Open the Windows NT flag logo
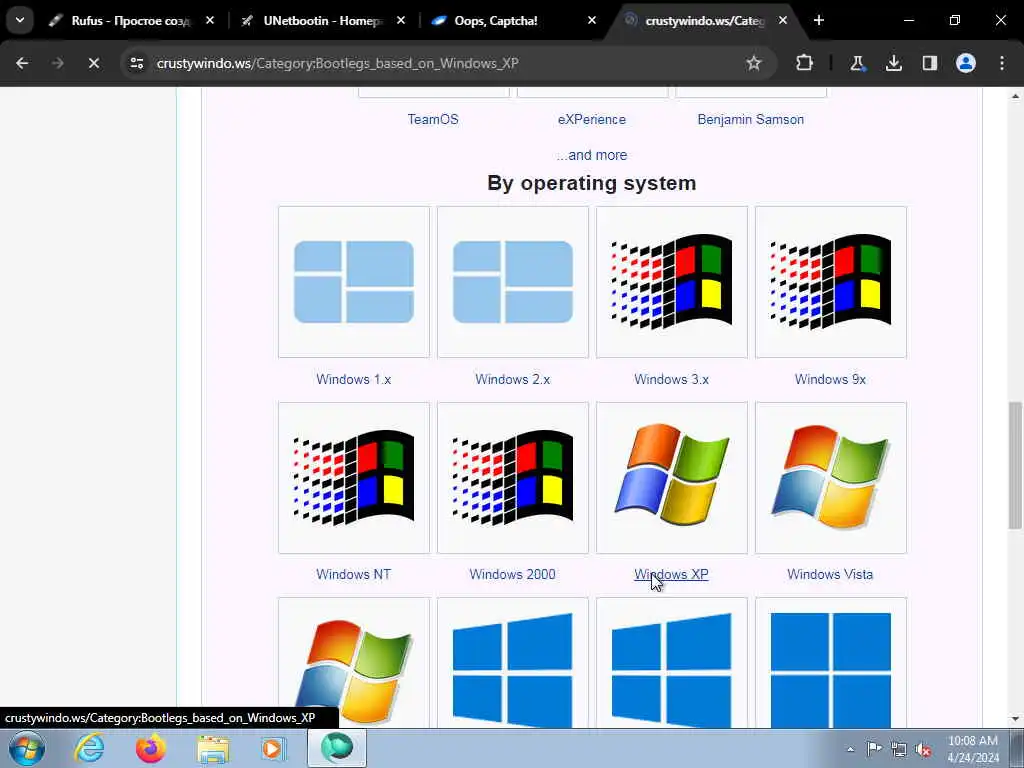The width and height of the screenshot is (1024, 768). [354, 477]
